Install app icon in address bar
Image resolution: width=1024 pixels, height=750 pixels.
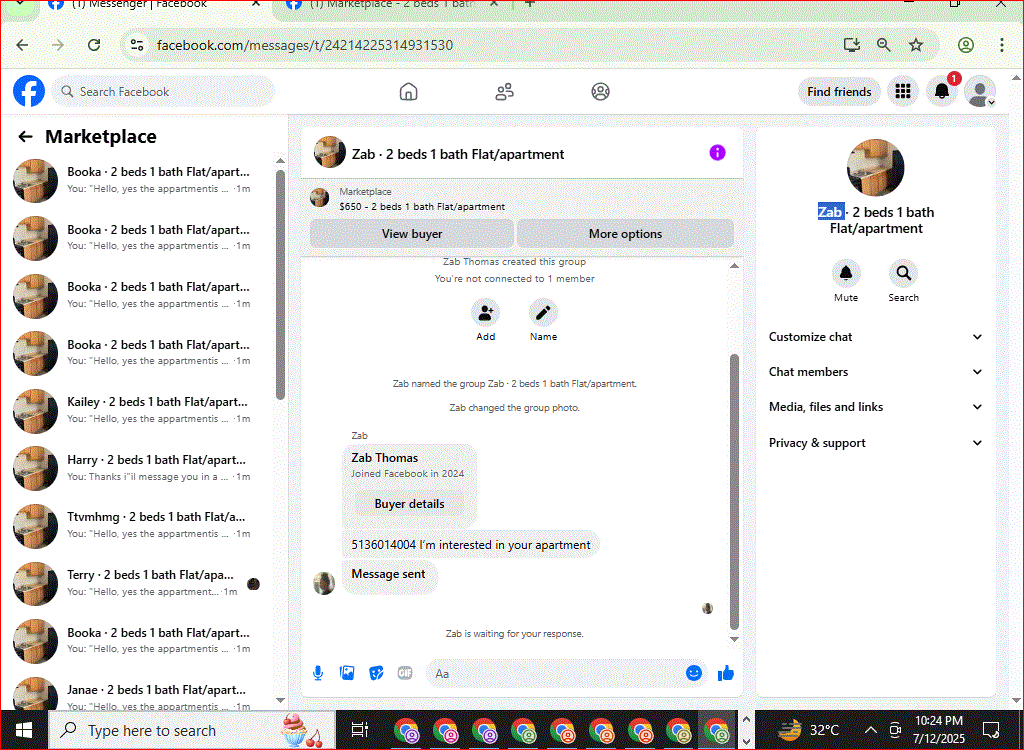pos(852,45)
